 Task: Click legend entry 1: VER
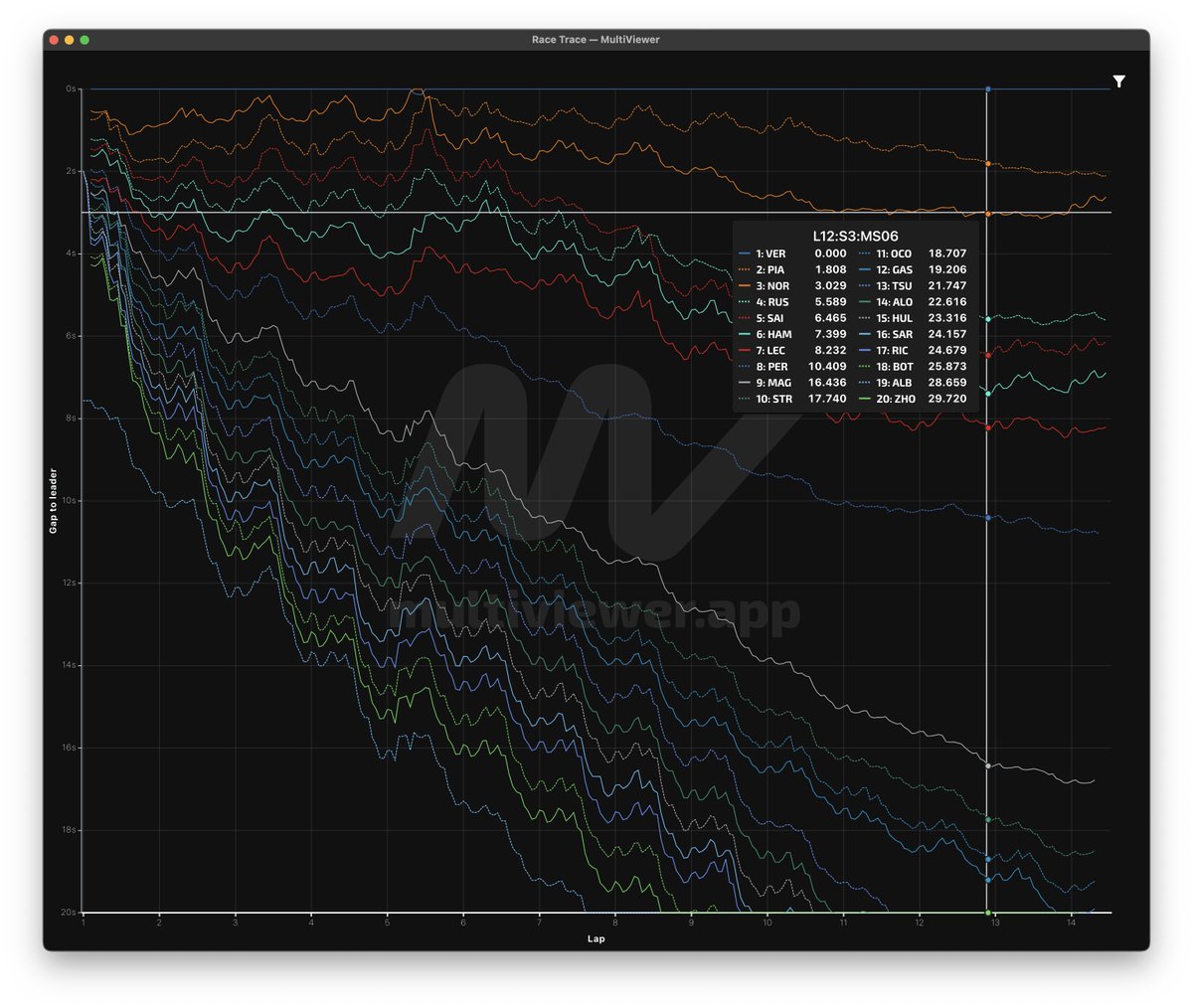pyautogui.click(x=770, y=253)
